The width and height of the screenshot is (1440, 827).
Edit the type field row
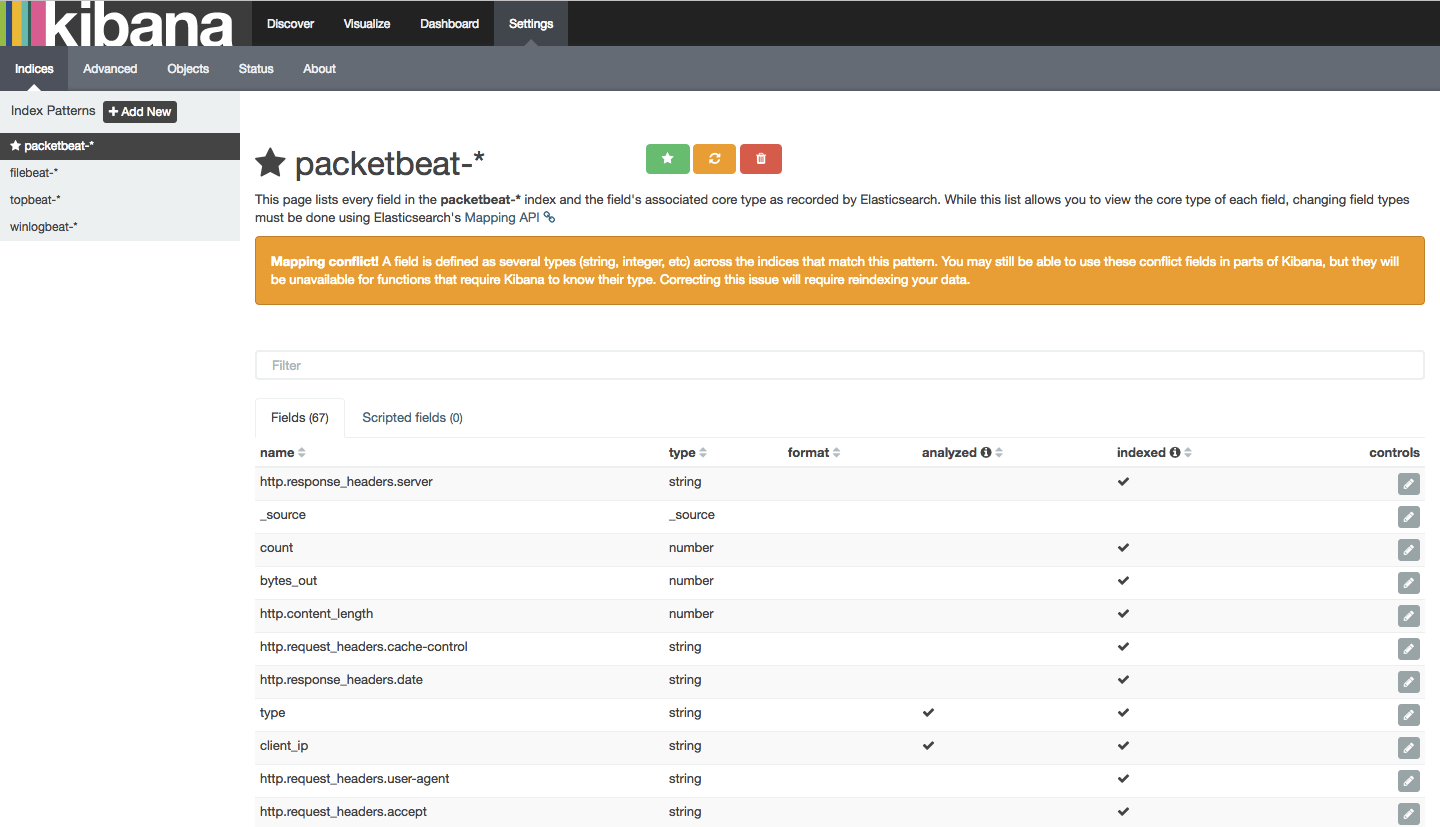[1408, 715]
